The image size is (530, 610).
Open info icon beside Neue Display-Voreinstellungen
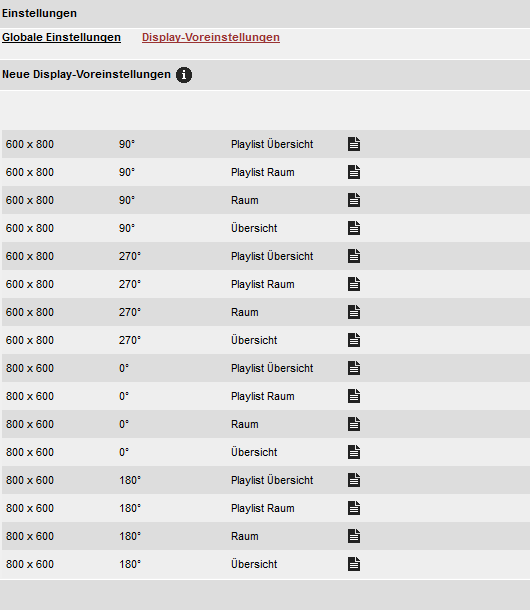coord(184,75)
